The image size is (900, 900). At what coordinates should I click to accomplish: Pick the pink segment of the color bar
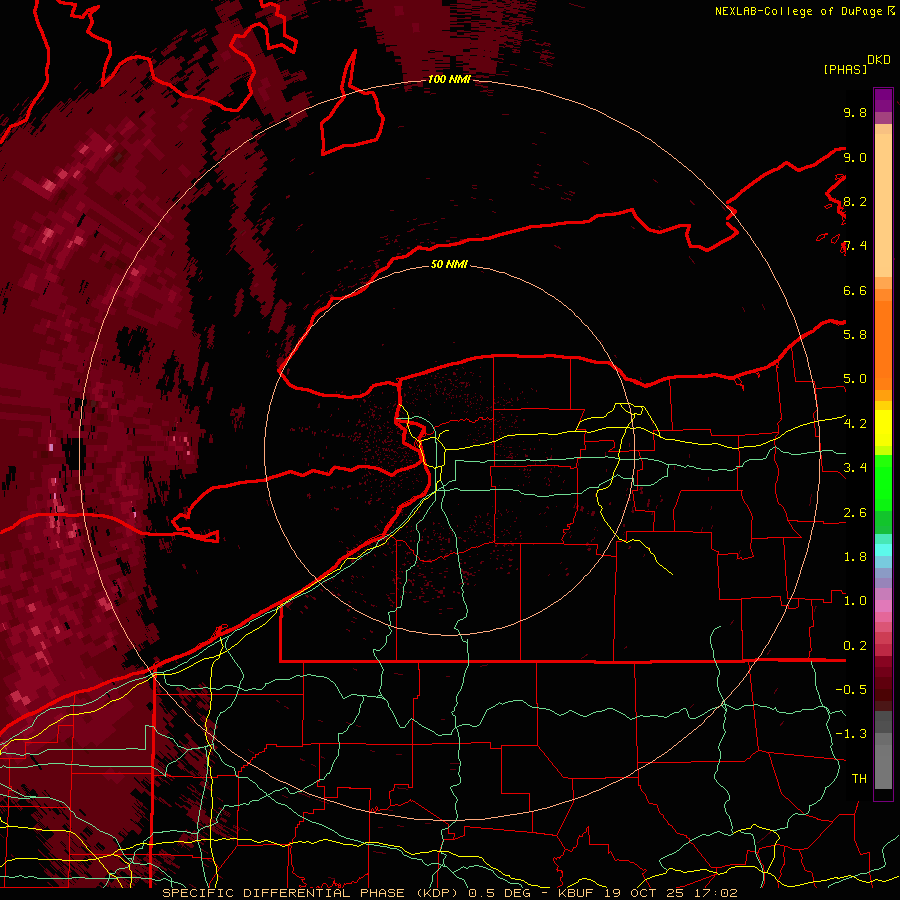pyautogui.click(x=883, y=606)
